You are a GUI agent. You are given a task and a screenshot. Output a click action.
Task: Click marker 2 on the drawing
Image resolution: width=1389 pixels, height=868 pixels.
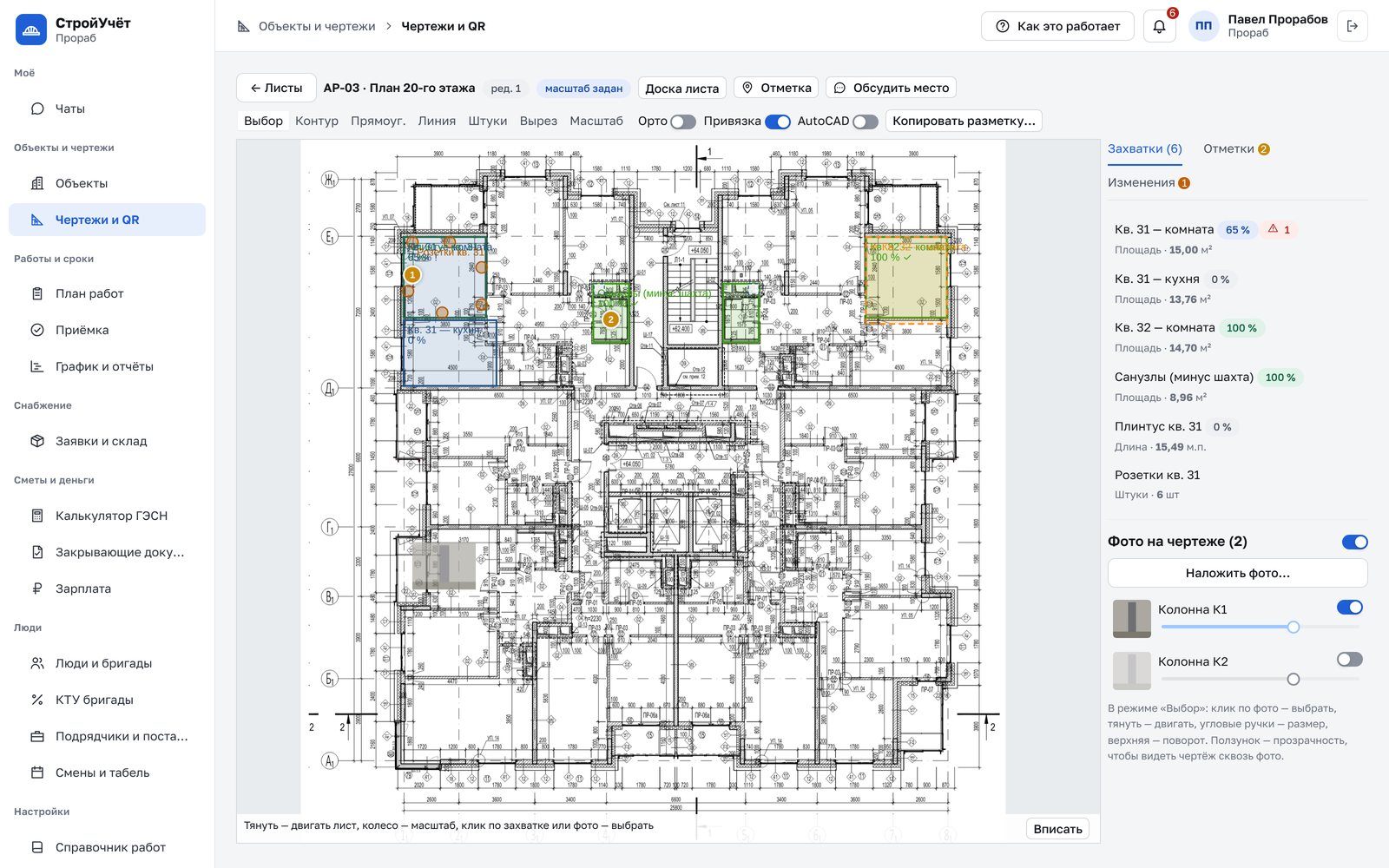(611, 319)
